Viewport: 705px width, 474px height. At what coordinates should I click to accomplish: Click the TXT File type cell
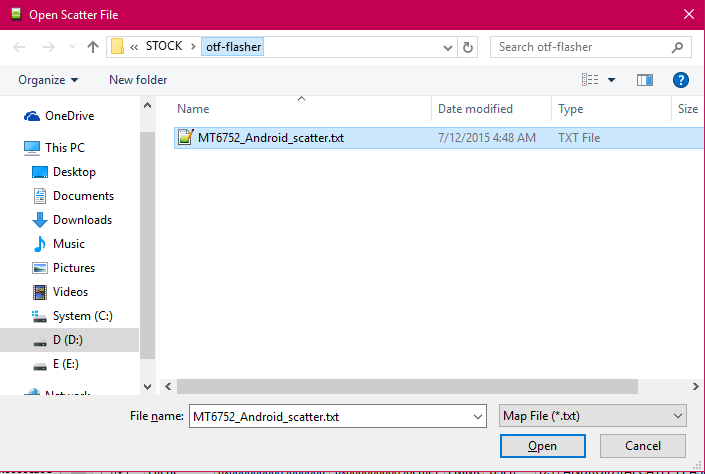[x=579, y=138]
